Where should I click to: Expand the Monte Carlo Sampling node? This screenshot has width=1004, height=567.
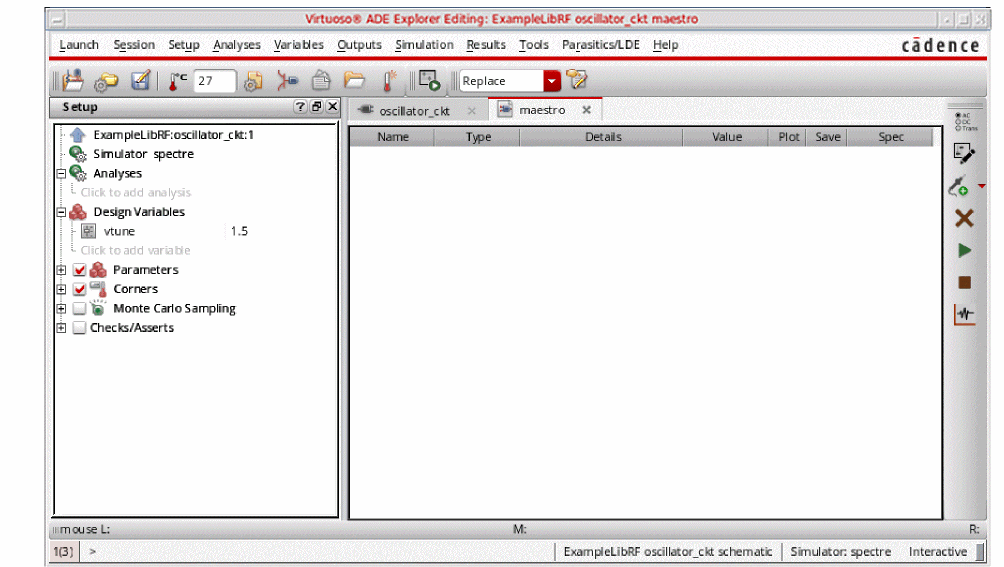[61, 308]
